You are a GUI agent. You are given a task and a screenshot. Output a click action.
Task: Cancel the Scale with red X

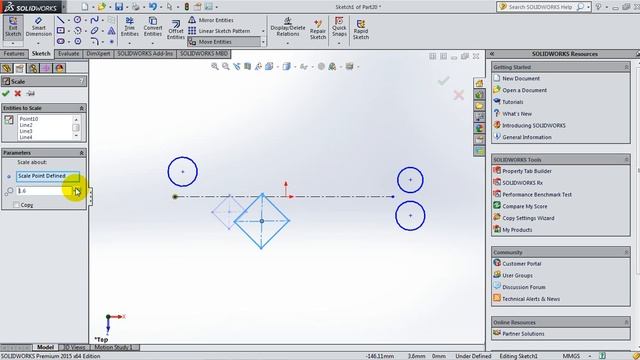pyautogui.click(x=18, y=93)
